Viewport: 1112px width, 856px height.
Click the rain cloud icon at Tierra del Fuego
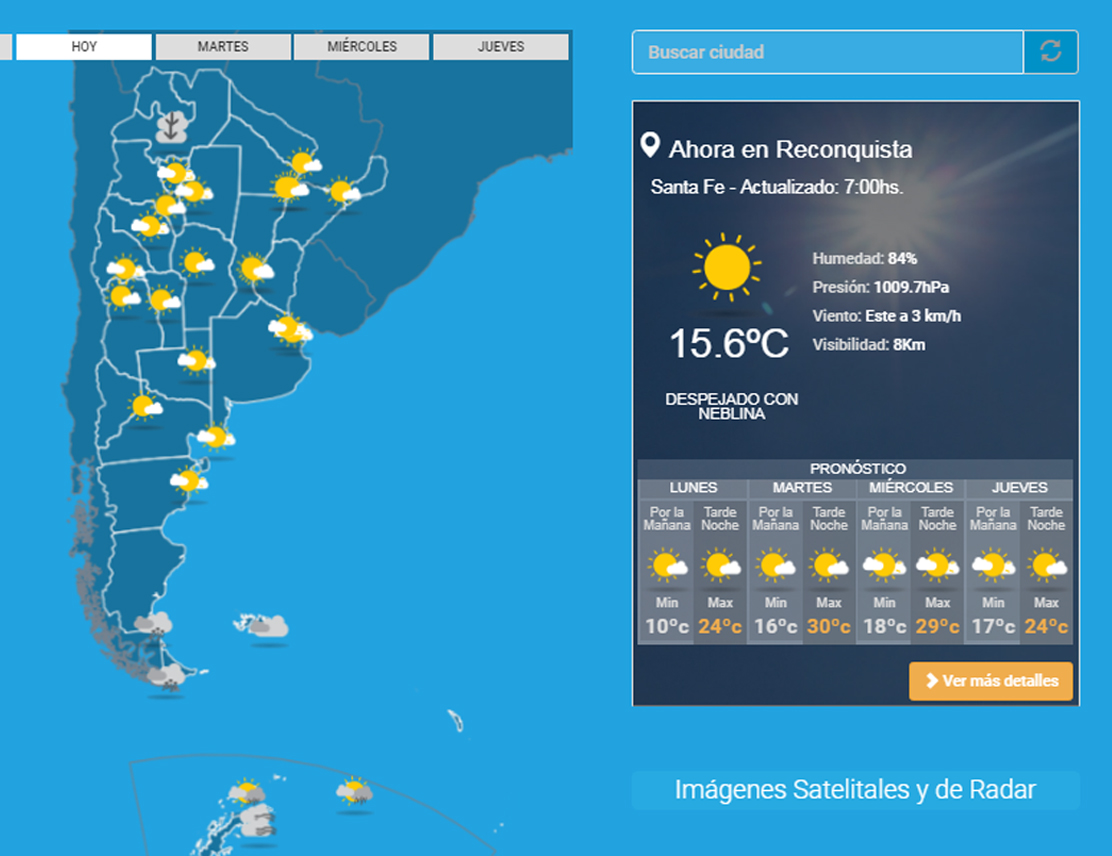(x=166, y=677)
